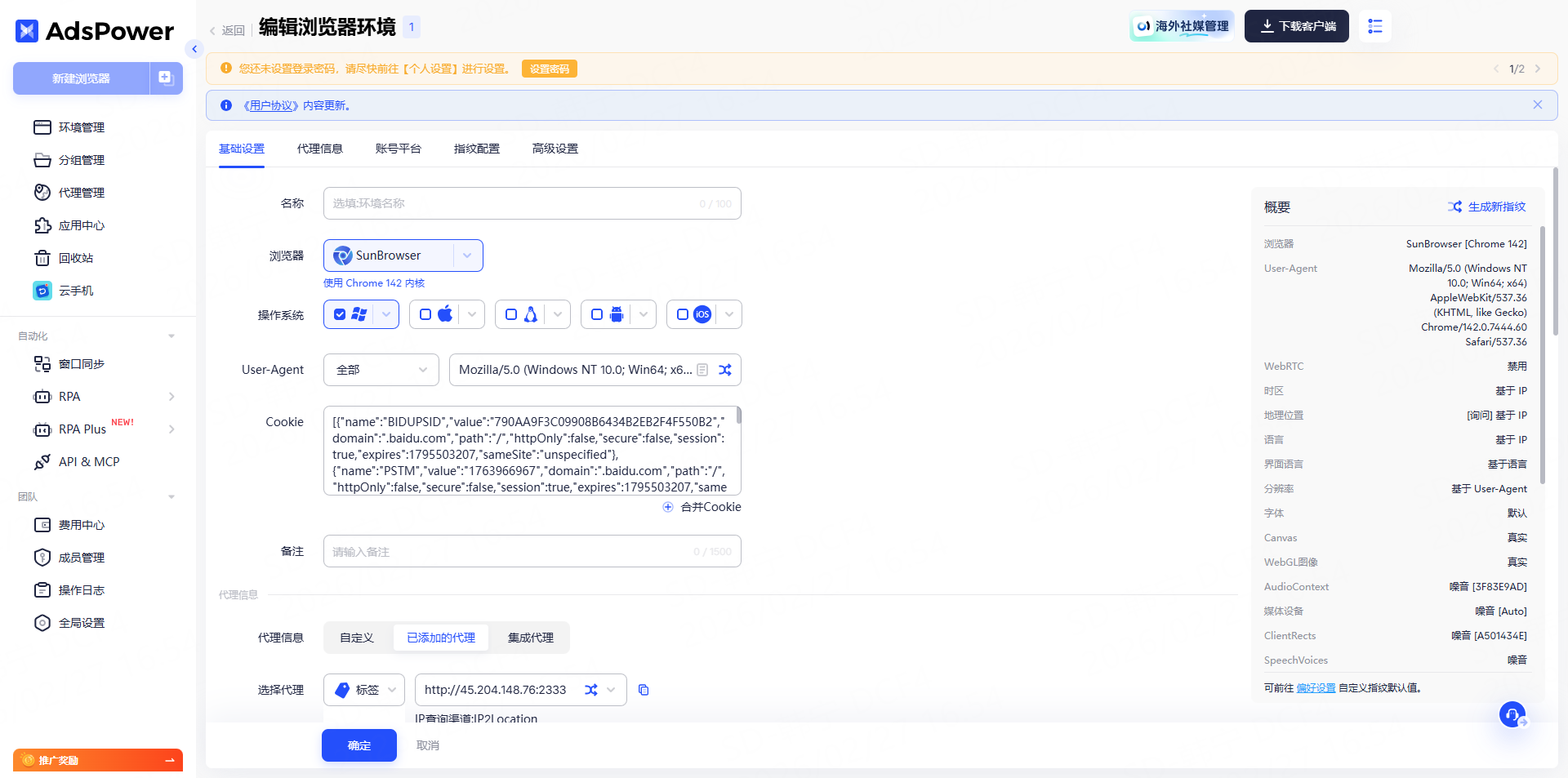Shuffle the User-Agent with the randomize icon
The image size is (1568, 778).
(725, 369)
